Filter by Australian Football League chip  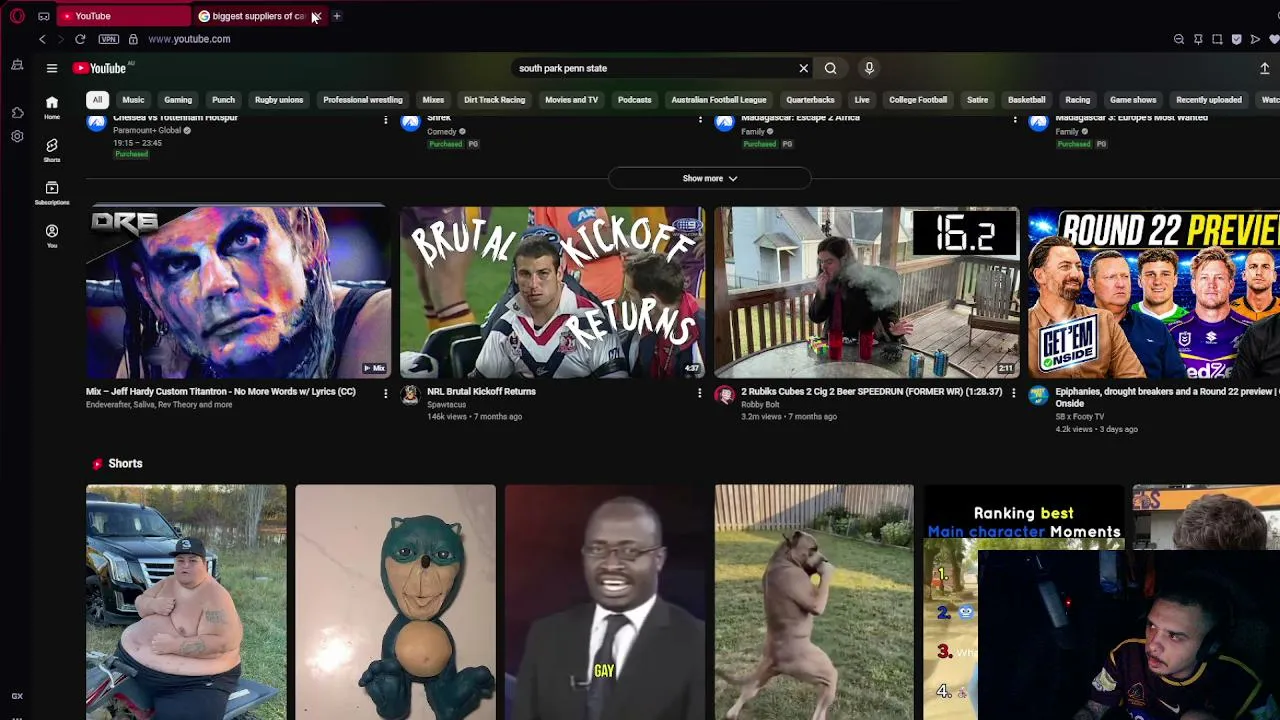pos(719,100)
